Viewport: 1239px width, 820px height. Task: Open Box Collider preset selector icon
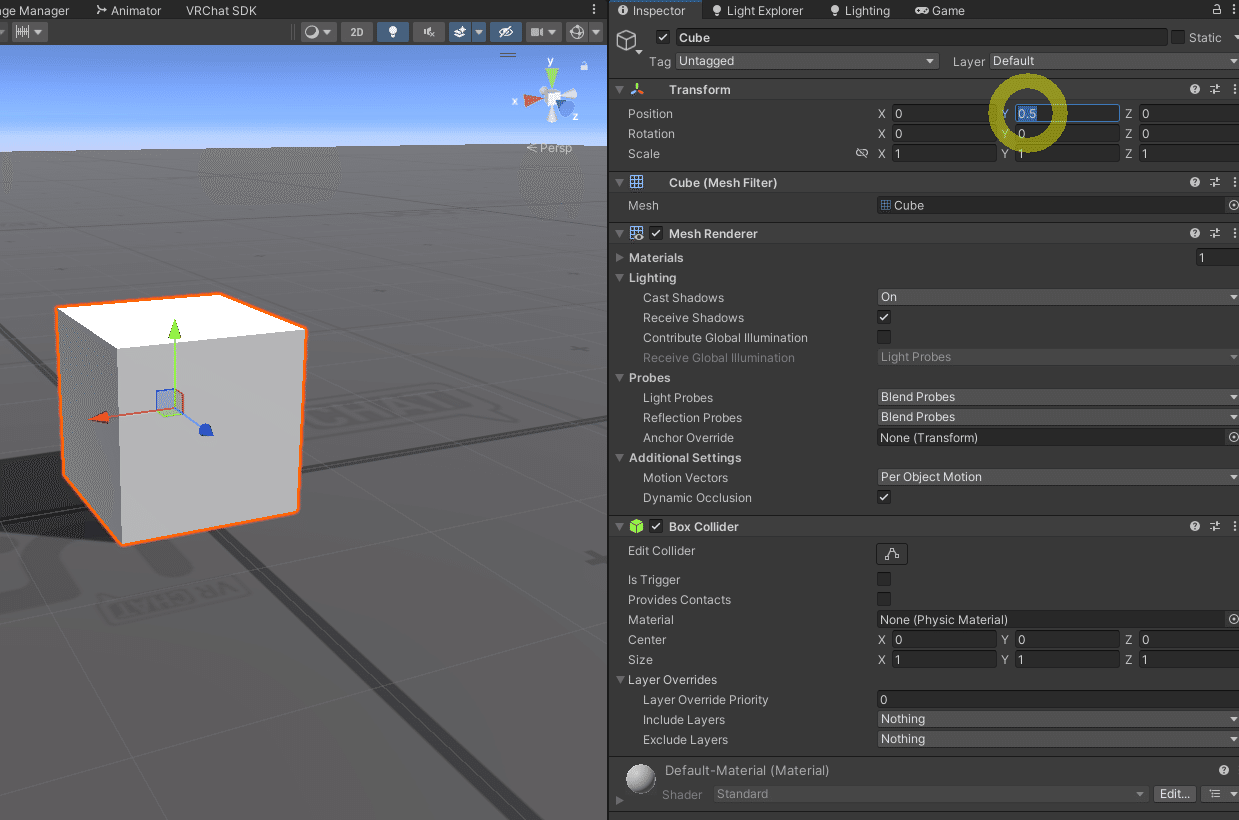coord(1215,527)
